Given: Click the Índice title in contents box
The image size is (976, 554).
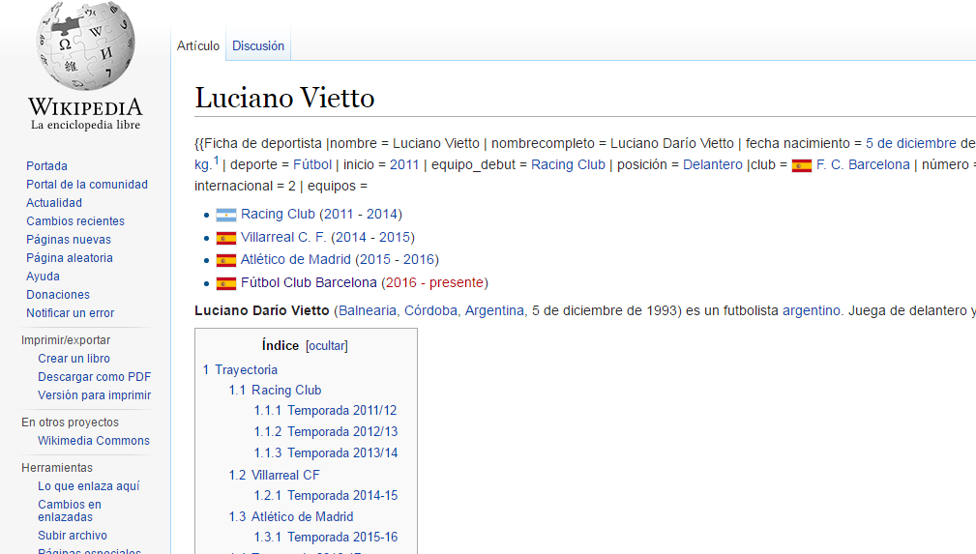Looking at the screenshot, I should [280, 345].
